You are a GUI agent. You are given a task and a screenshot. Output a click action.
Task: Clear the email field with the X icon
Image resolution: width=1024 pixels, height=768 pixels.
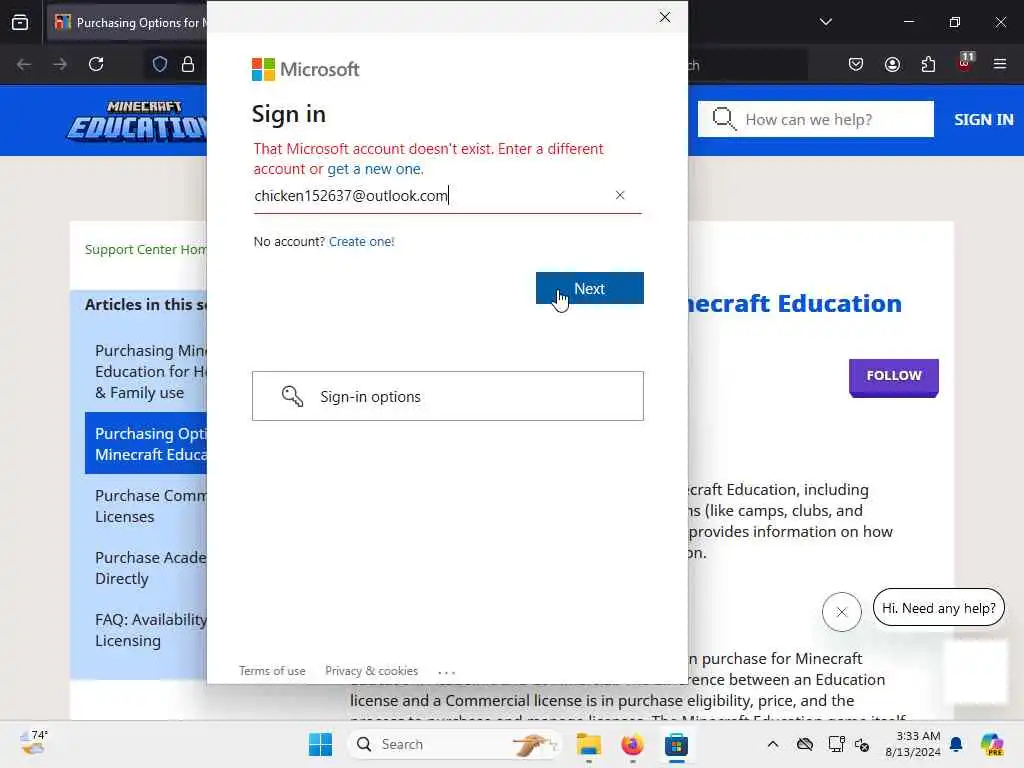tap(620, 195)
